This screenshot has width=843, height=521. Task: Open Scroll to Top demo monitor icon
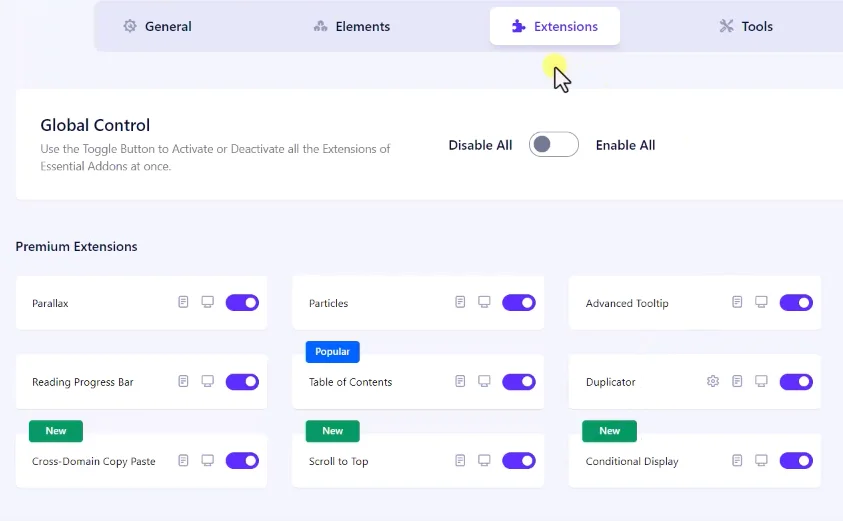484,460
